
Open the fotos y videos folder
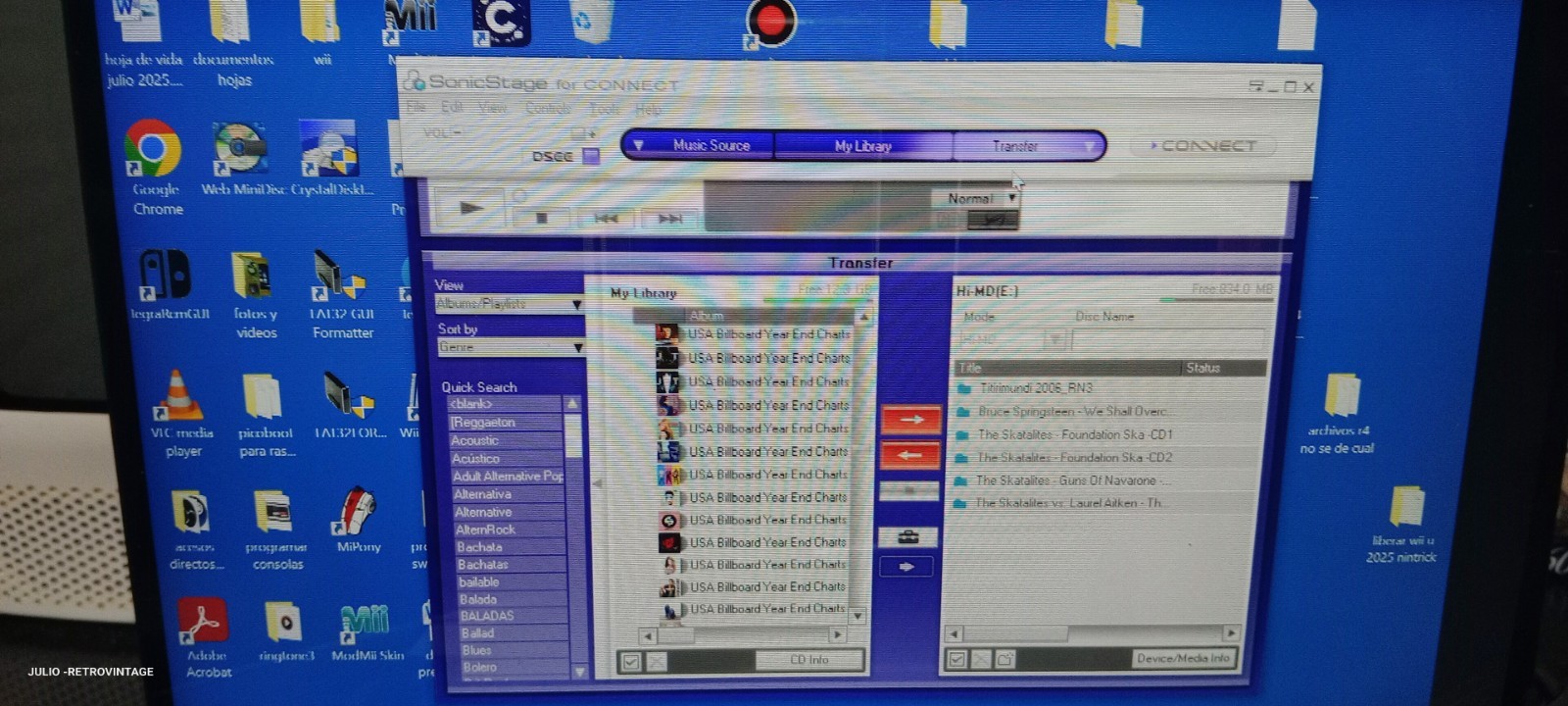click(x=255, y=294)
